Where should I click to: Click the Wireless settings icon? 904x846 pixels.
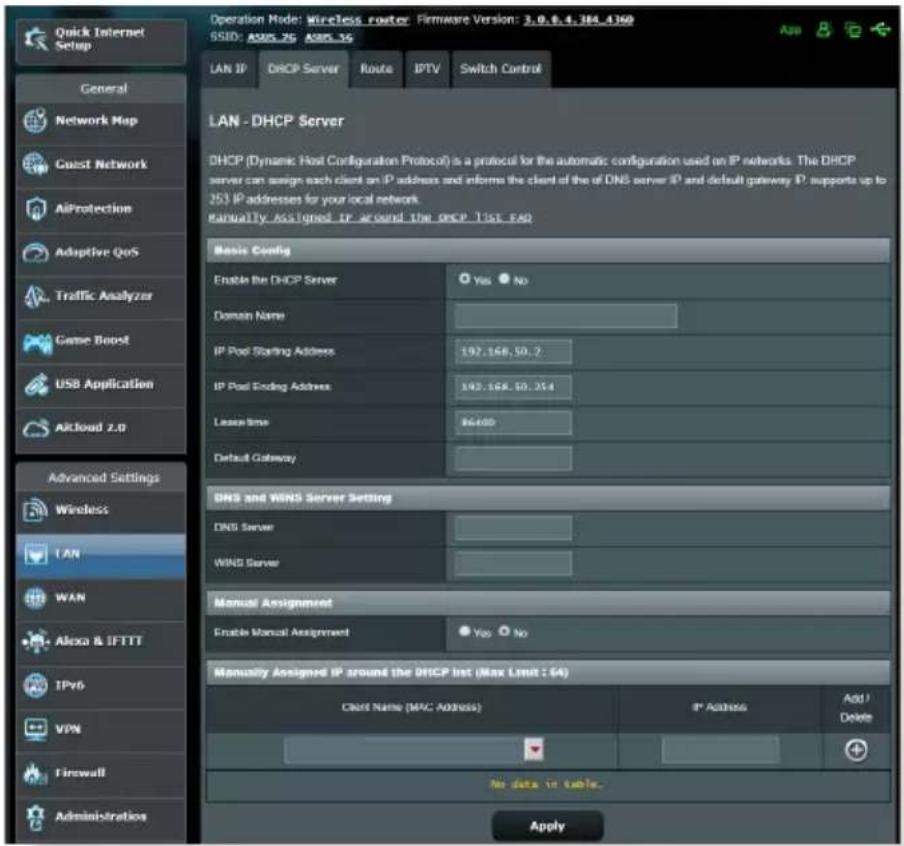point(35,510)
